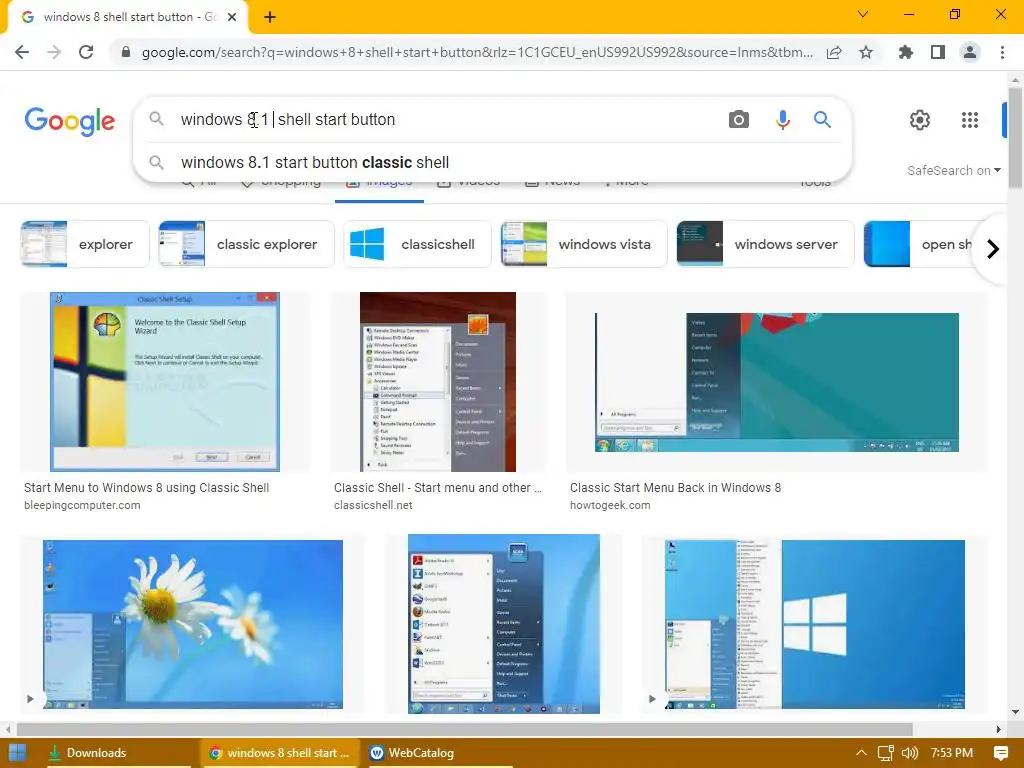Viewport: 1024px width, 768px height.
Task: Open Classic Shell - Start menu and other link
Action: point(438,488)
